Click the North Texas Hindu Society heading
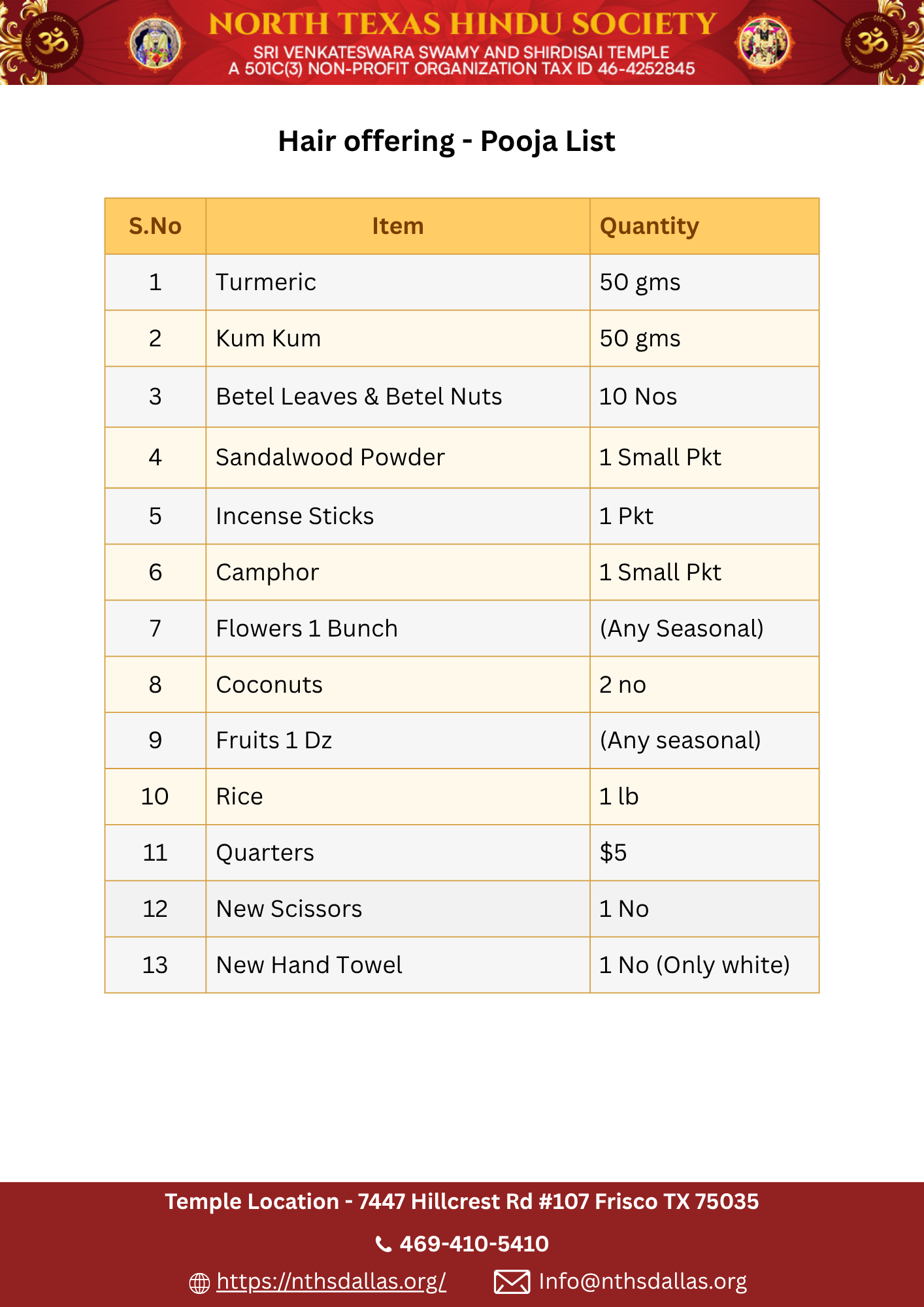This screenshot has width=924, height=1307. click(x=463, y=24)
